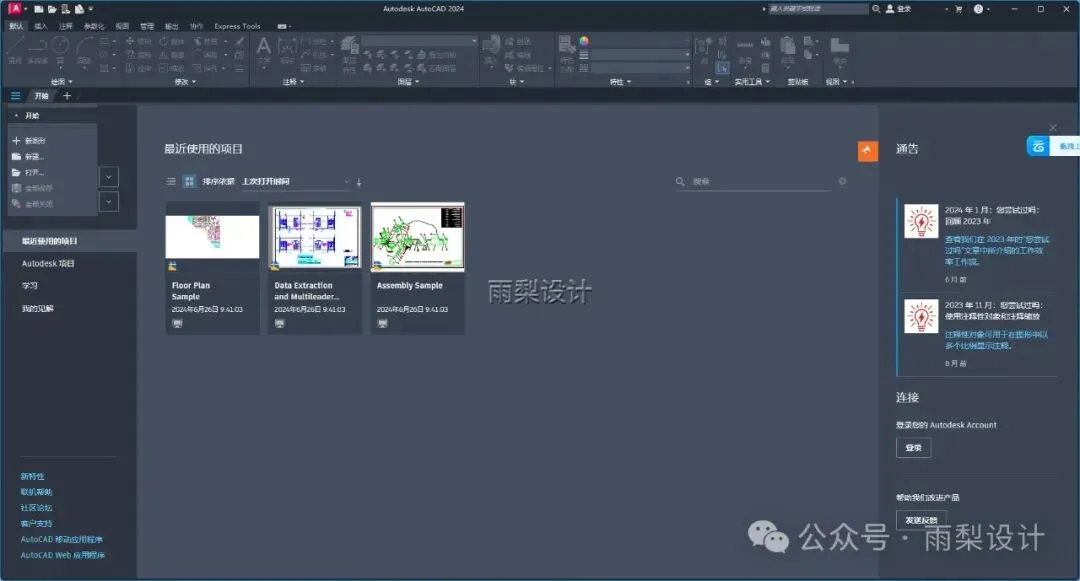Screen dimensions: 1080x581
Task: Expand chevron dropdown beside the 全部关闭 menu entry
Action: coord(108,202)
